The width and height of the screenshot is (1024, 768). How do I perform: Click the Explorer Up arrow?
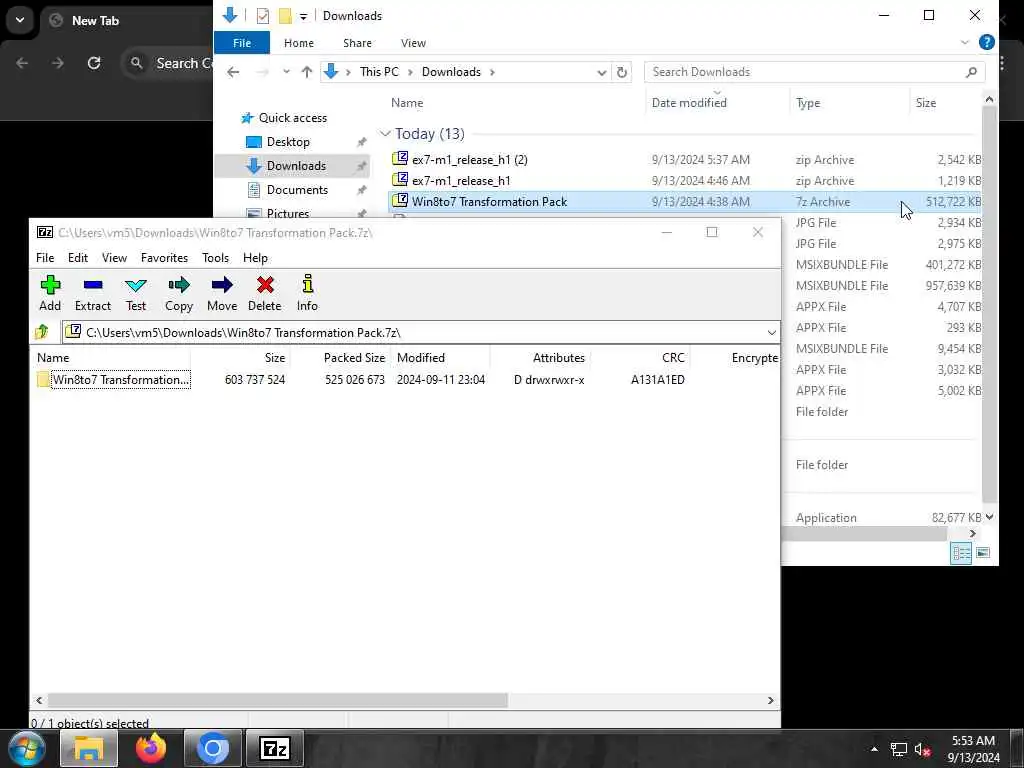[x=307, y=72]
